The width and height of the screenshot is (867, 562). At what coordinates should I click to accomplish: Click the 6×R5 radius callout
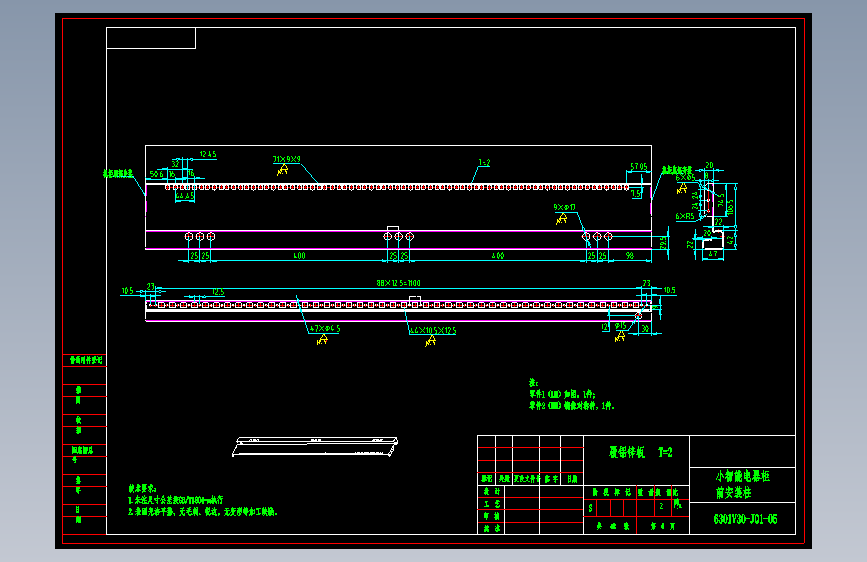click(685, 216)
